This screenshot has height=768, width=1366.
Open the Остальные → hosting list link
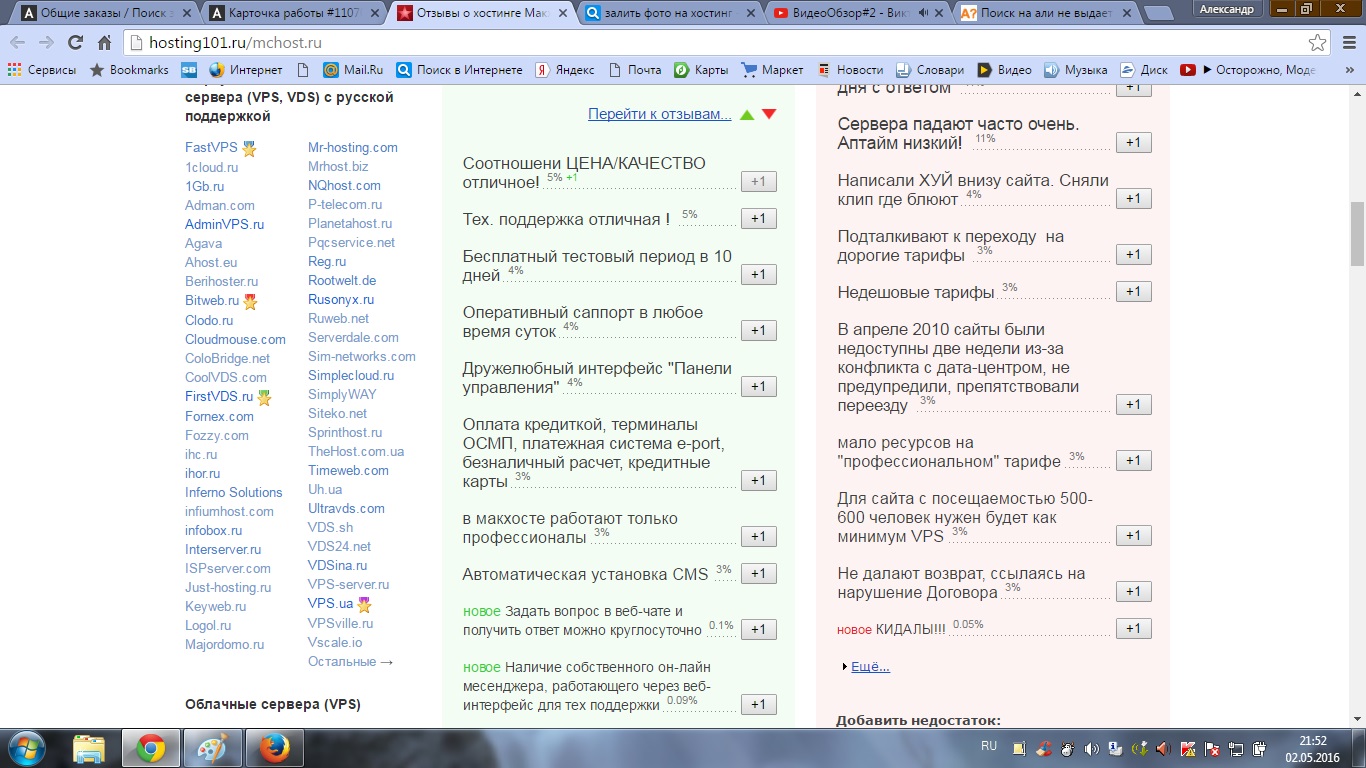pyautogui.click(x=351, y=661)
